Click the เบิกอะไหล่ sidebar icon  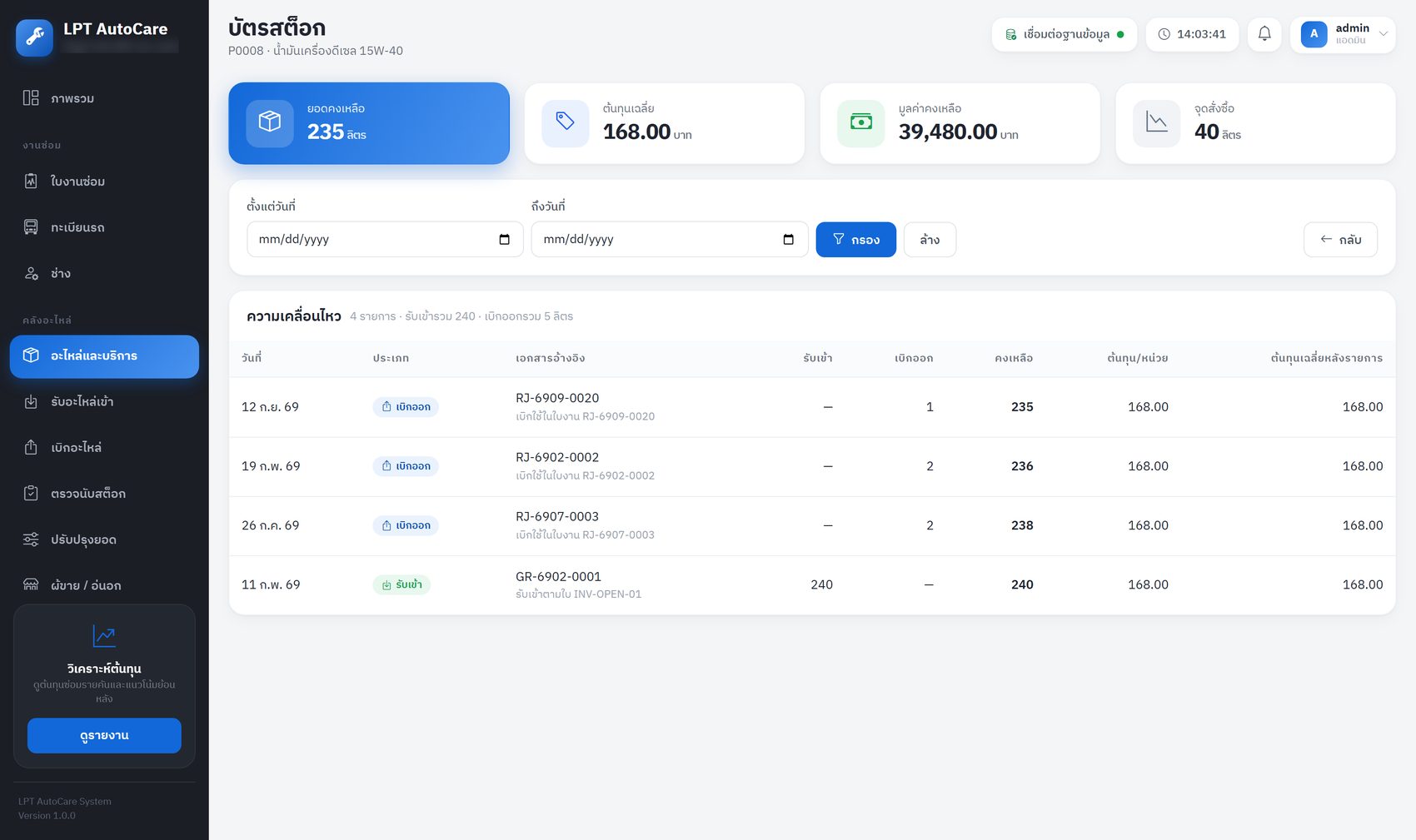pos(31,447)
